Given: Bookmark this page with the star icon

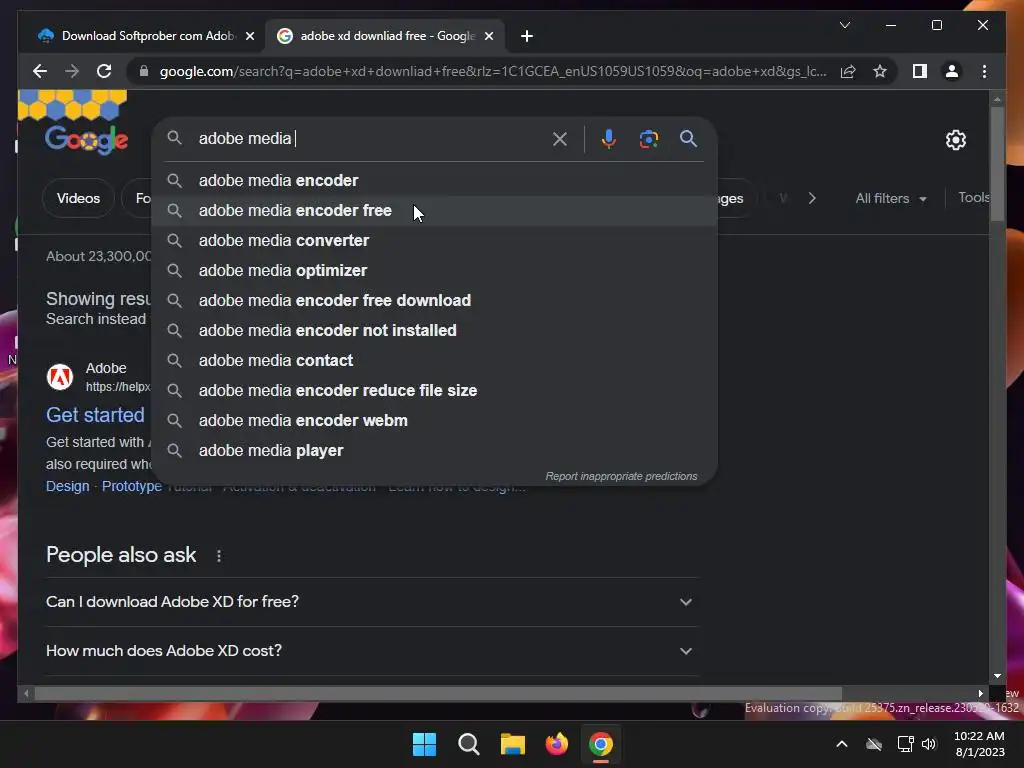Looking at the screenshot, I should [x=880, y=71].
